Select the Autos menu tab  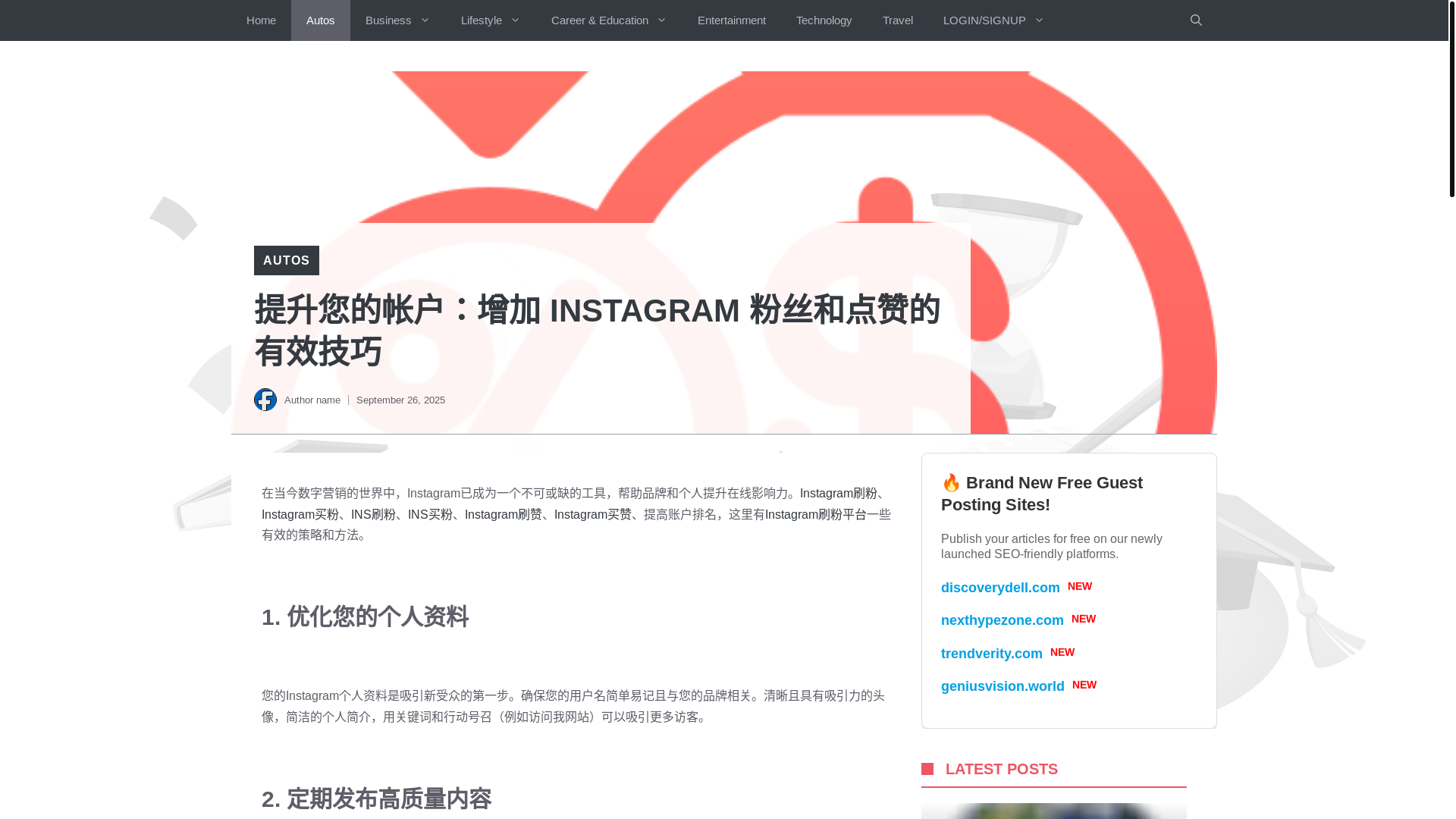coord(320,20)
